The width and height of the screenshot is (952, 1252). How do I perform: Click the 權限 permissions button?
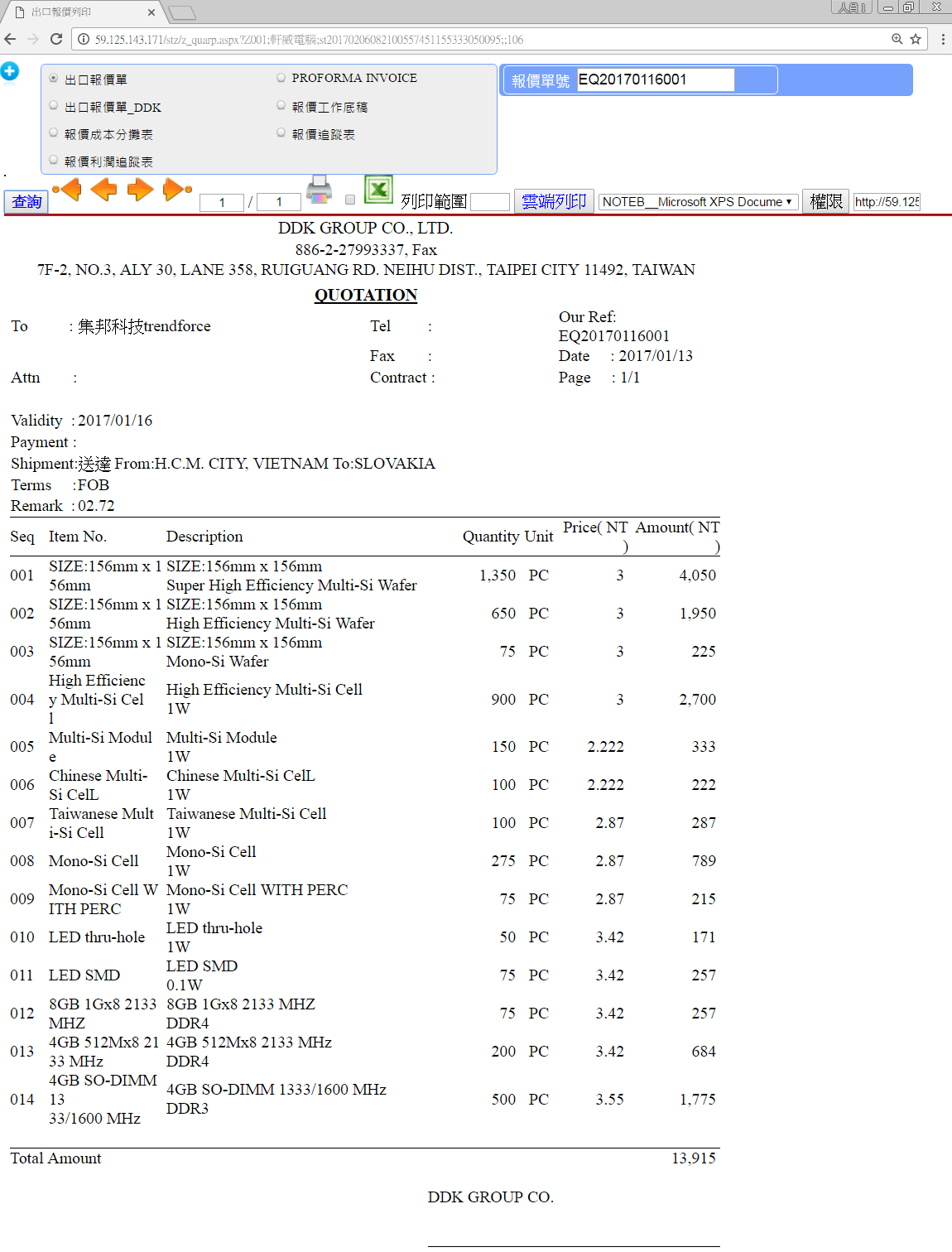825,202
